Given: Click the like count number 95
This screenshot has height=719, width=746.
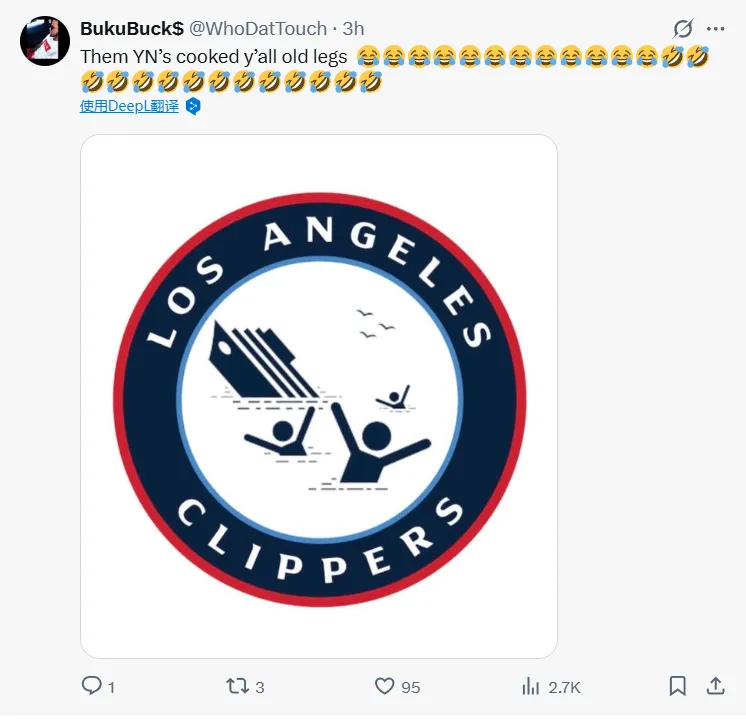Looking at the screenshot, I should click(x=410, y=687).
